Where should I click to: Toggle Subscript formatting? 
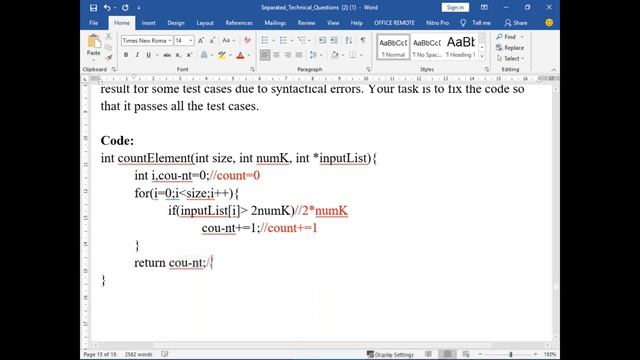178,55
